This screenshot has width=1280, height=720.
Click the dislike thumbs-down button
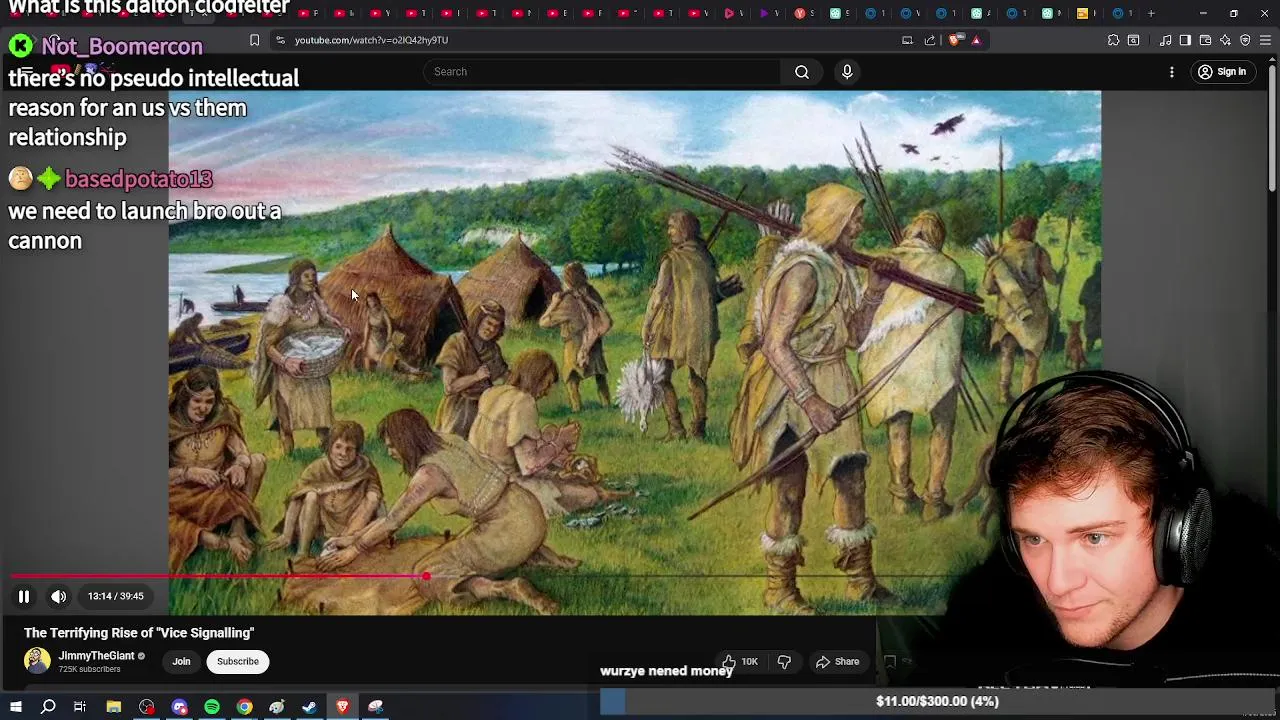pos(784,661)
